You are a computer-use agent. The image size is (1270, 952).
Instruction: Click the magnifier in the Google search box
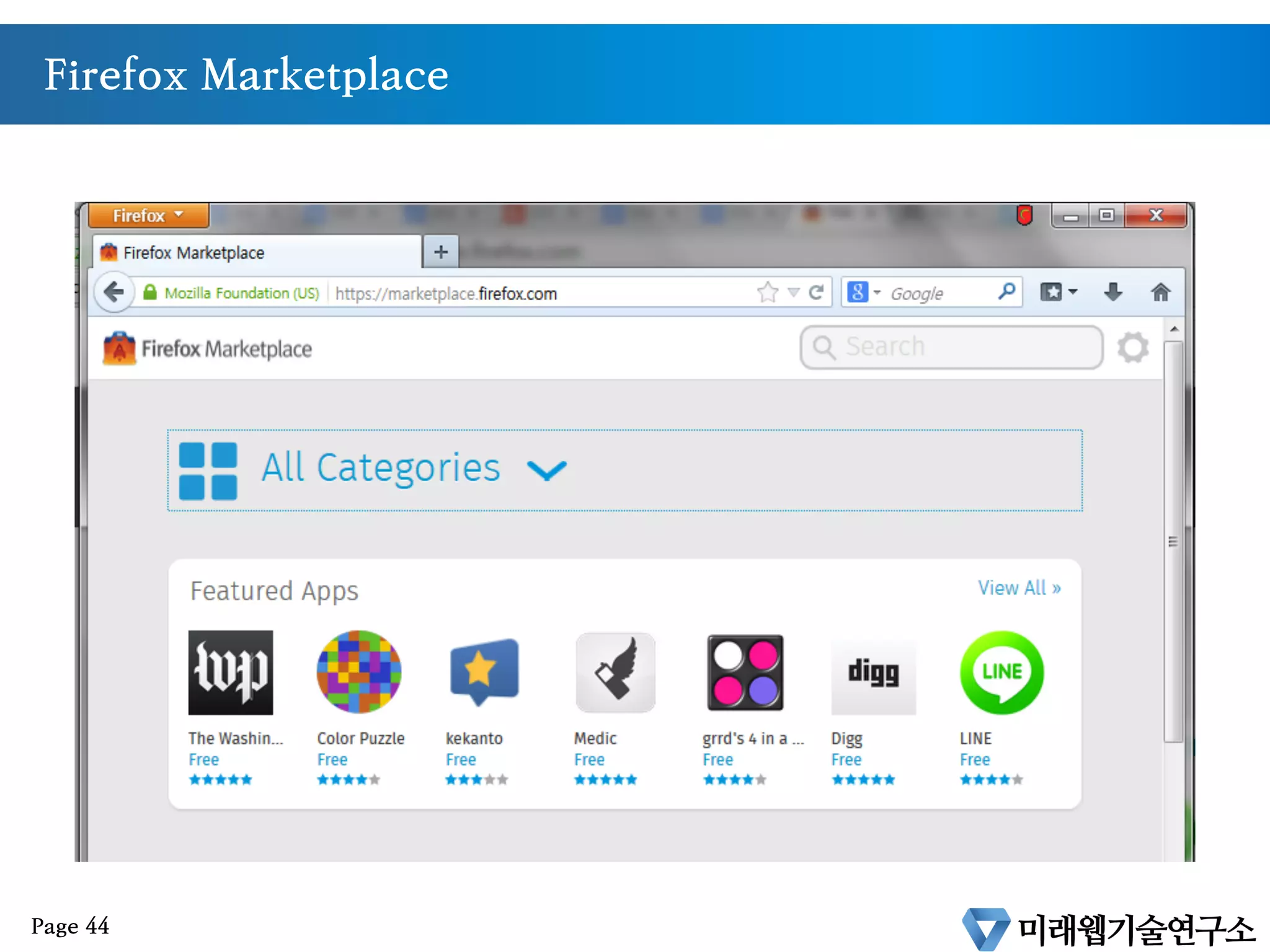coord(1006,291)
